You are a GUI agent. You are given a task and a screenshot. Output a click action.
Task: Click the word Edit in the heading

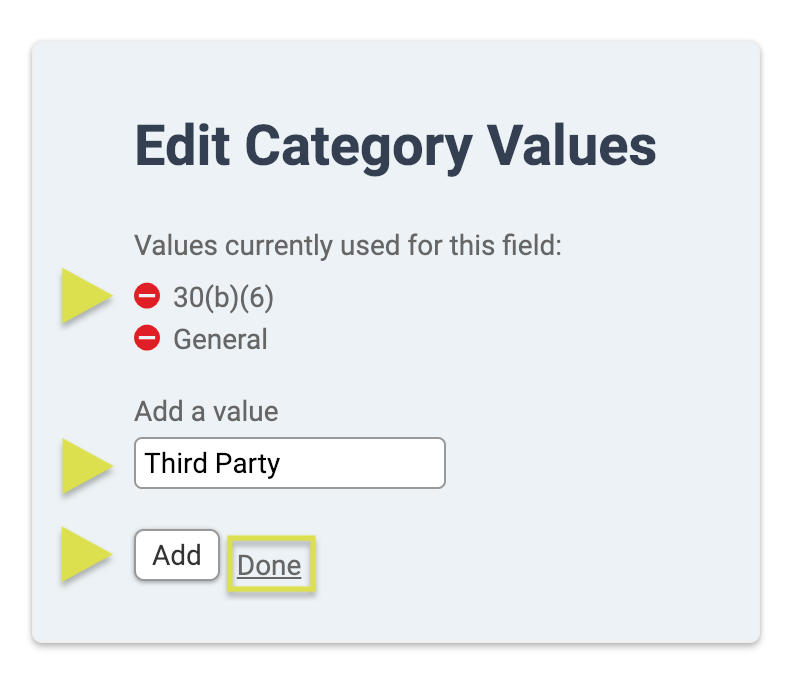(x=183, y=145)
